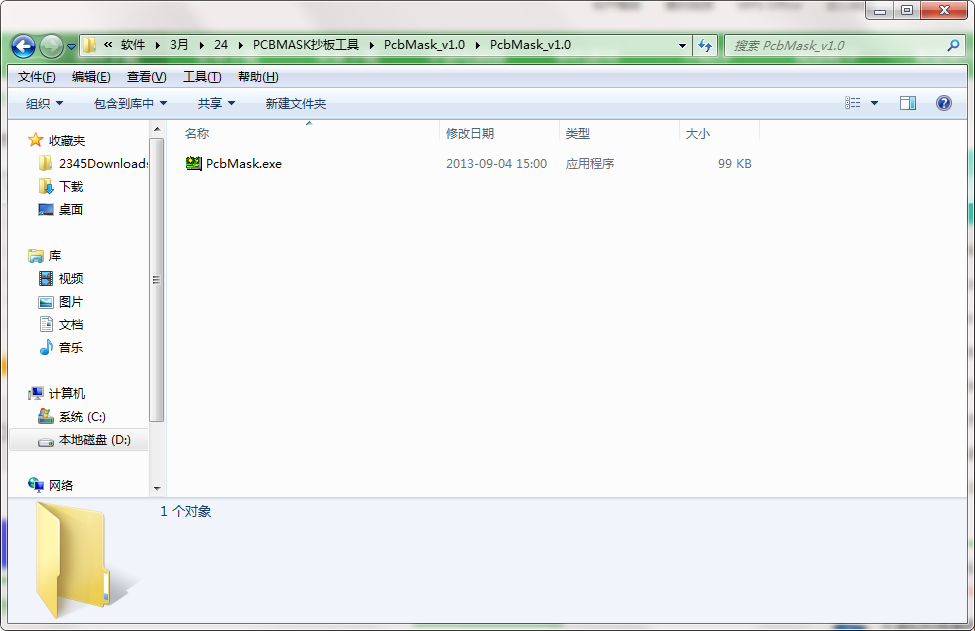
Task: Click the 应用程序 type cell
Action: point(589,164)
